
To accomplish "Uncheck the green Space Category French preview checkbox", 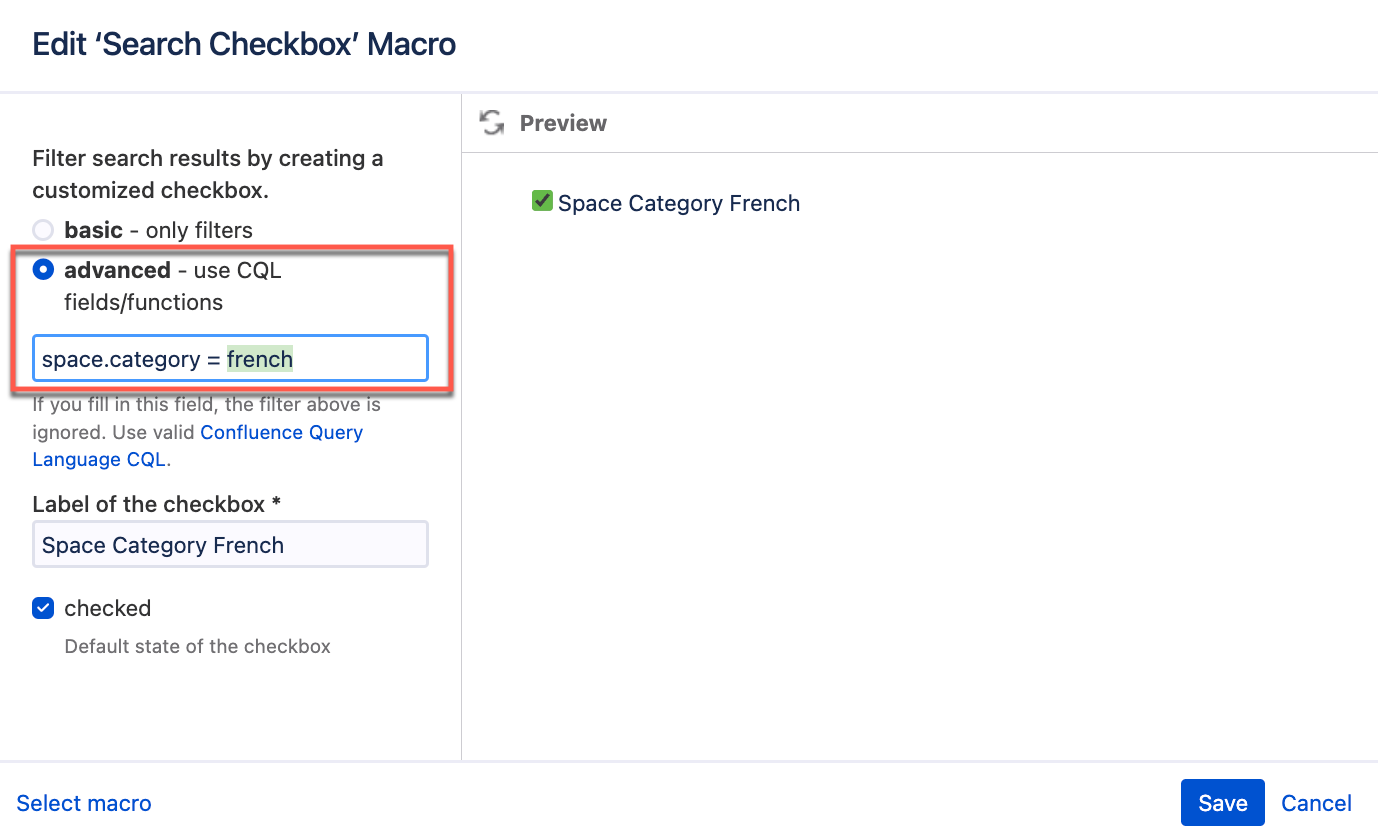I will [542, 202].
